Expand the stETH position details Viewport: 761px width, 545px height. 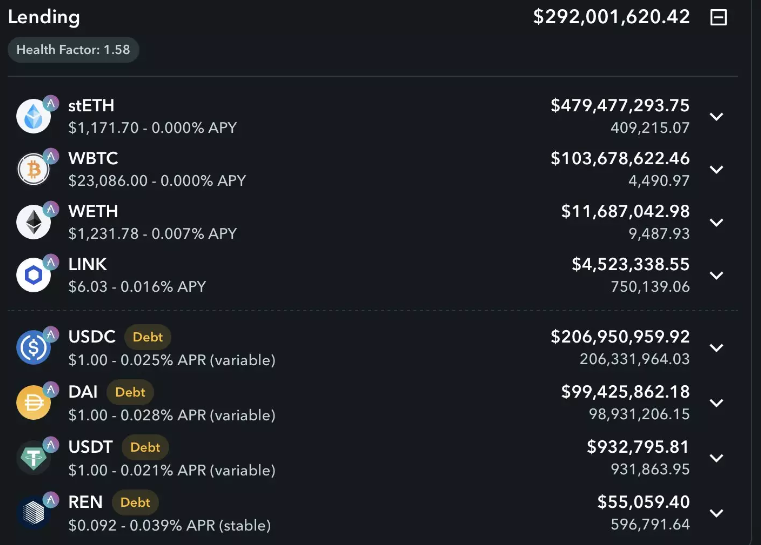(716, 117)
